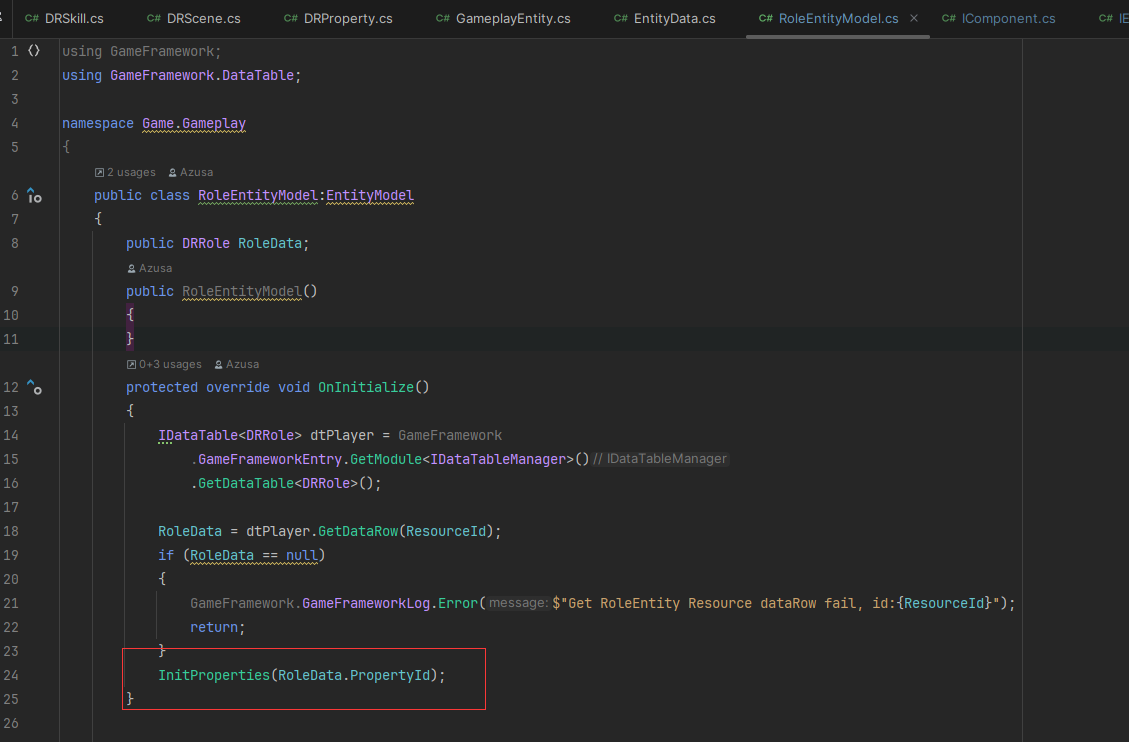The width and height of the screenshot is (1129, 742).
Task: Click the Azusa author hint above the constructor
Action: pos(150,268)
